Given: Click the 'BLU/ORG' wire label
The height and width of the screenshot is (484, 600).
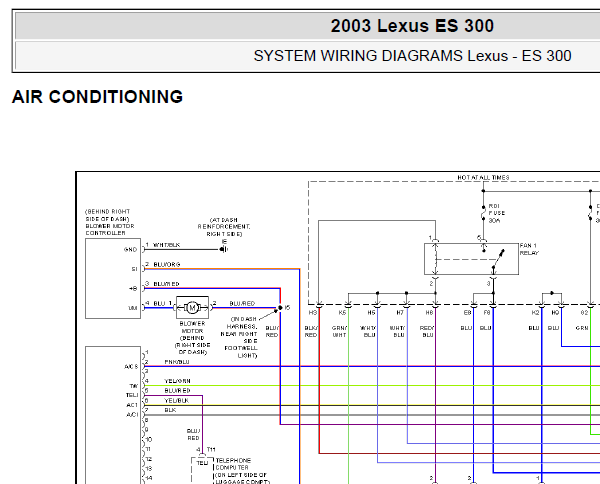Looking at the screenshot, I should coord(167,264).
